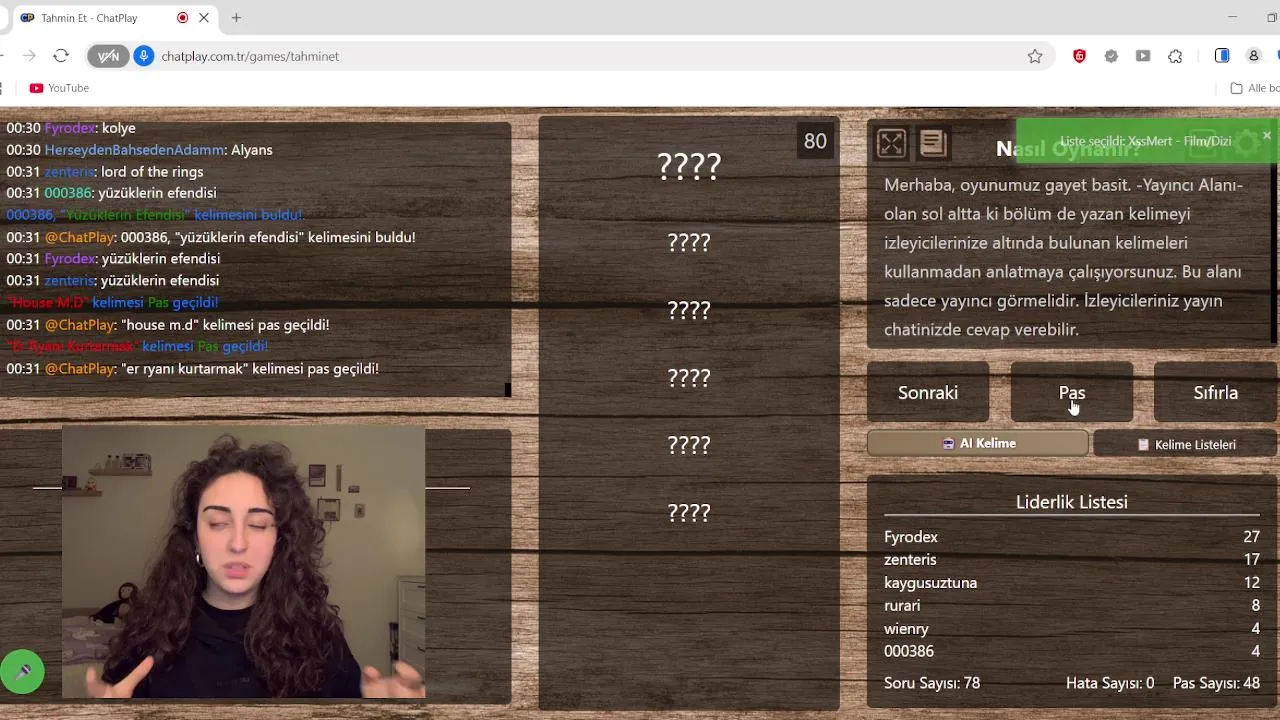Click the Sonraki button

[x=928, y=393]
